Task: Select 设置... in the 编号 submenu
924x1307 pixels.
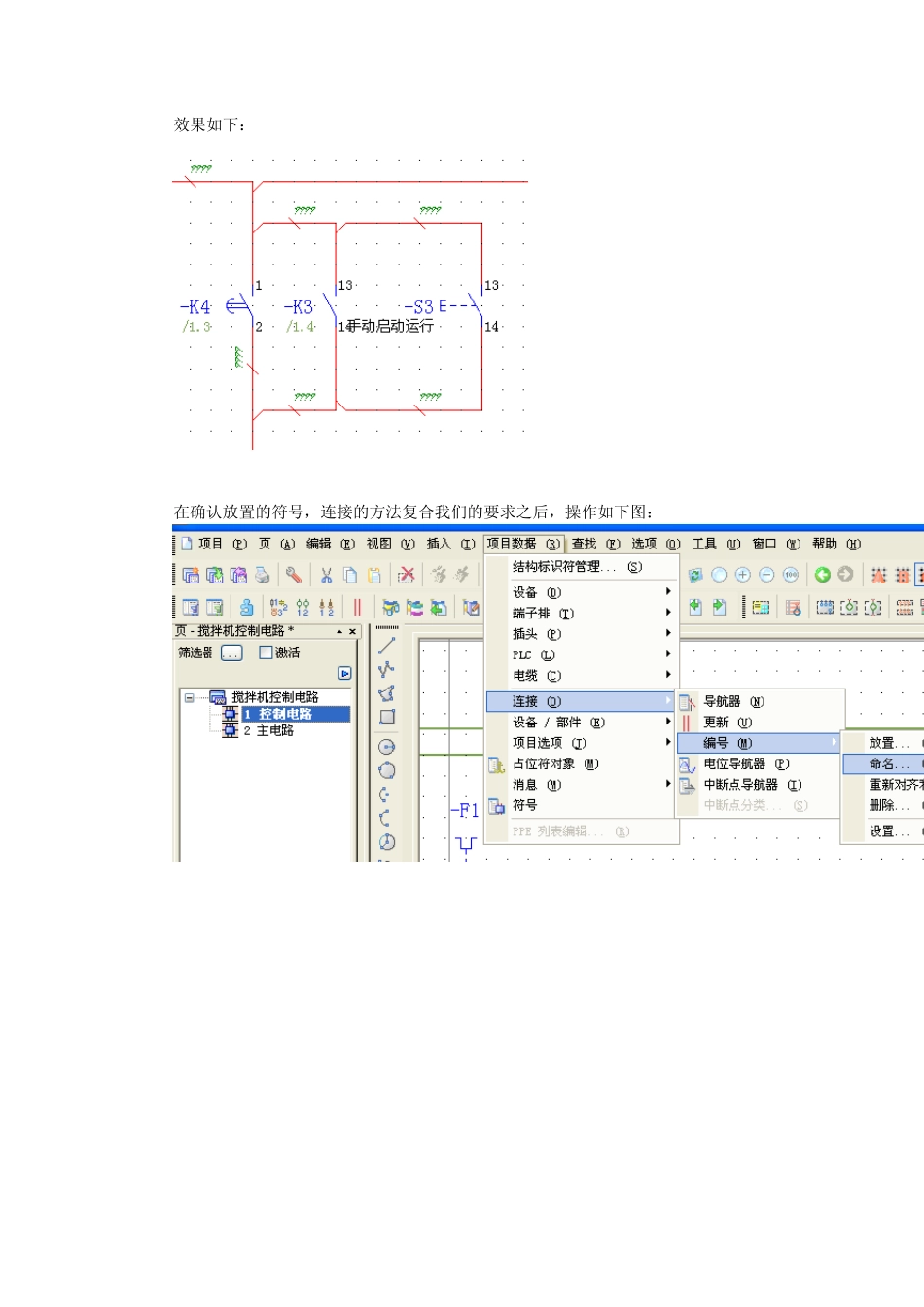Action: (883, 831)
